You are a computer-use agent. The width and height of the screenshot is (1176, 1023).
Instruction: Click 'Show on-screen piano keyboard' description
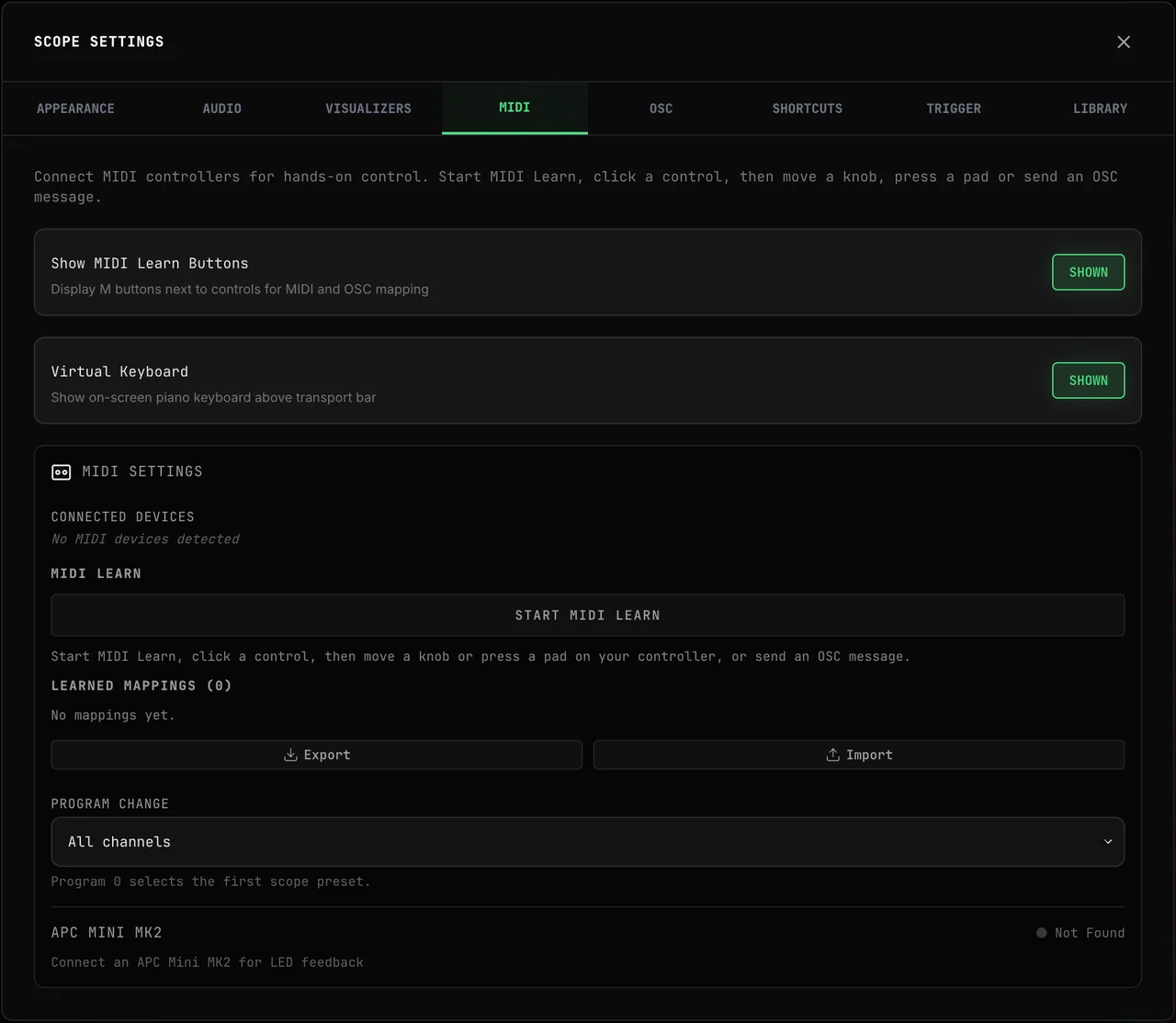click(x=213, y=398)
